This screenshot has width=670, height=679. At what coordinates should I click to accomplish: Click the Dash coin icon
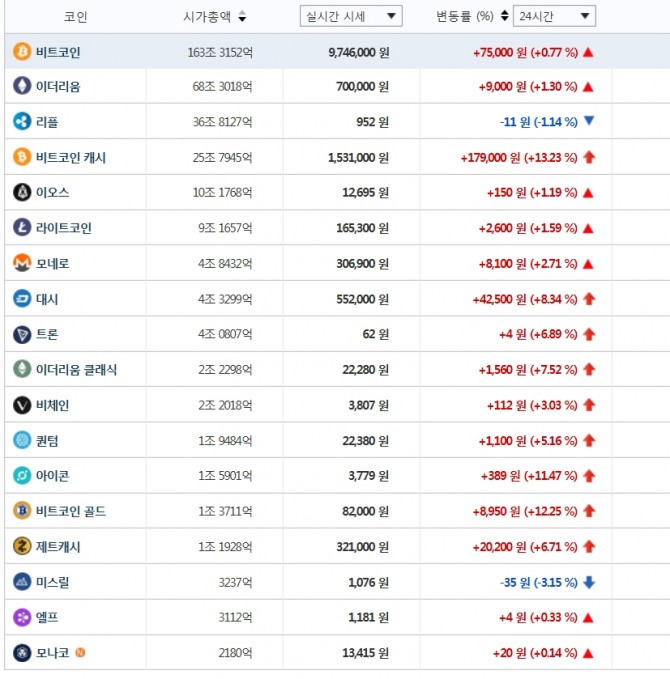(x=22, y=299)
